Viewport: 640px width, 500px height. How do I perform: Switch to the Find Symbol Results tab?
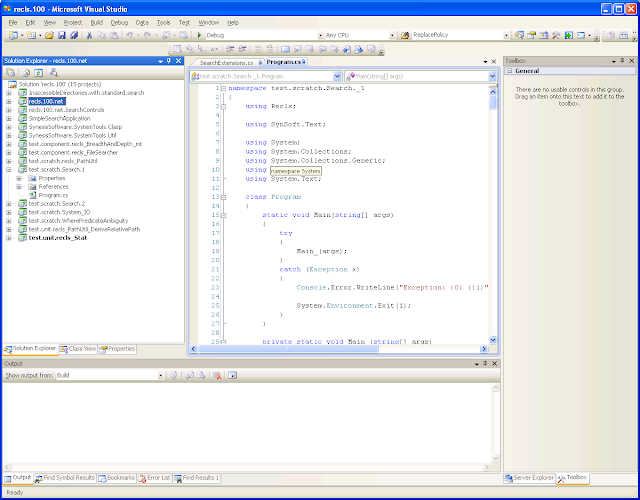click(x=65, y=478)
